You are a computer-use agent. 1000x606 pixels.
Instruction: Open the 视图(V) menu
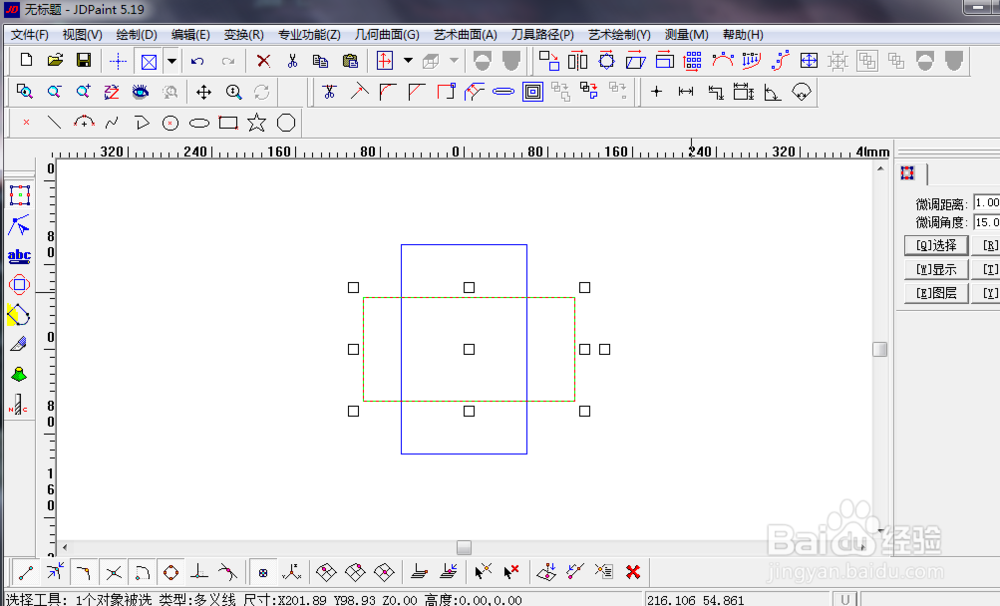82,34
